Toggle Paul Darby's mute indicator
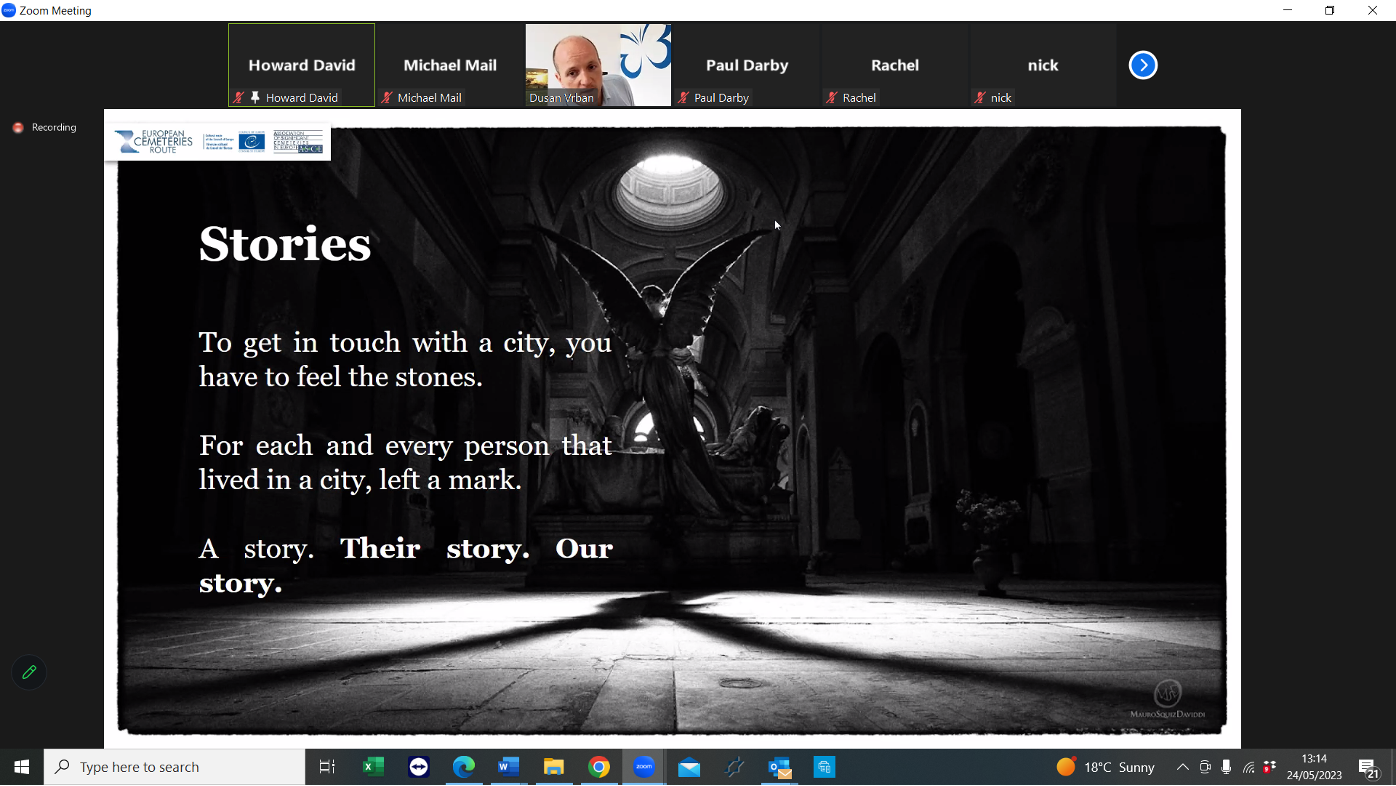This screenshot has width=1396, height=786. click(681, 97)
